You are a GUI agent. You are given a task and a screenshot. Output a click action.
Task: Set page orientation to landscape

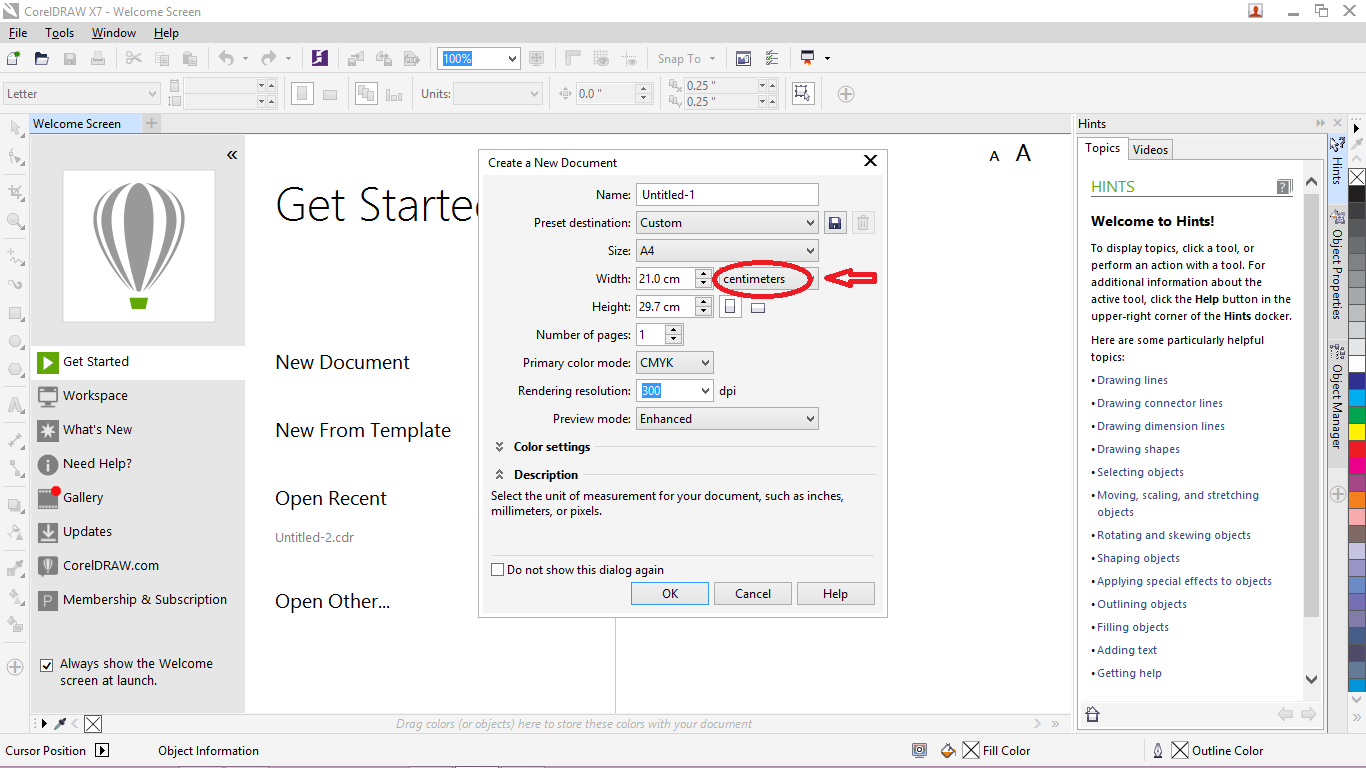click(x=758, y=306)
